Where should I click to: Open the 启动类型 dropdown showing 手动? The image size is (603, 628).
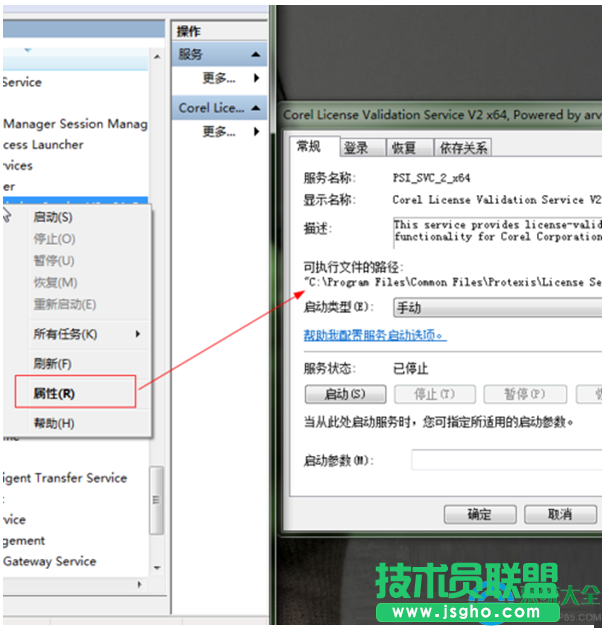pos(496,309)
